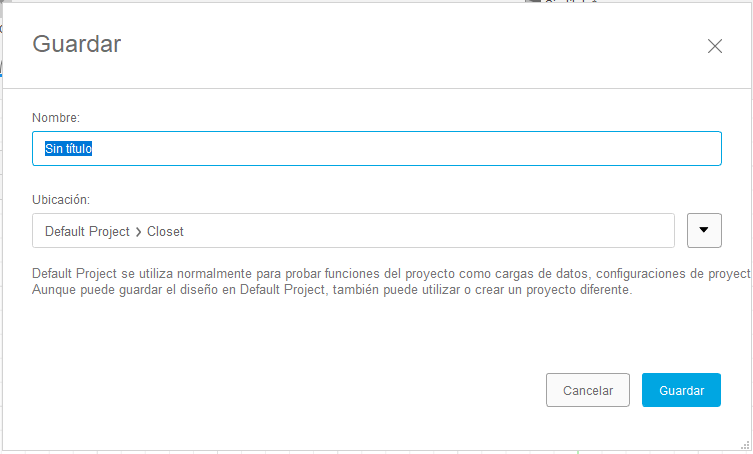Image resolution: width=753 pixels, height=454 pixels.
Task: Click the chevron between Default Project and Closet
Action: coord(138,232)
